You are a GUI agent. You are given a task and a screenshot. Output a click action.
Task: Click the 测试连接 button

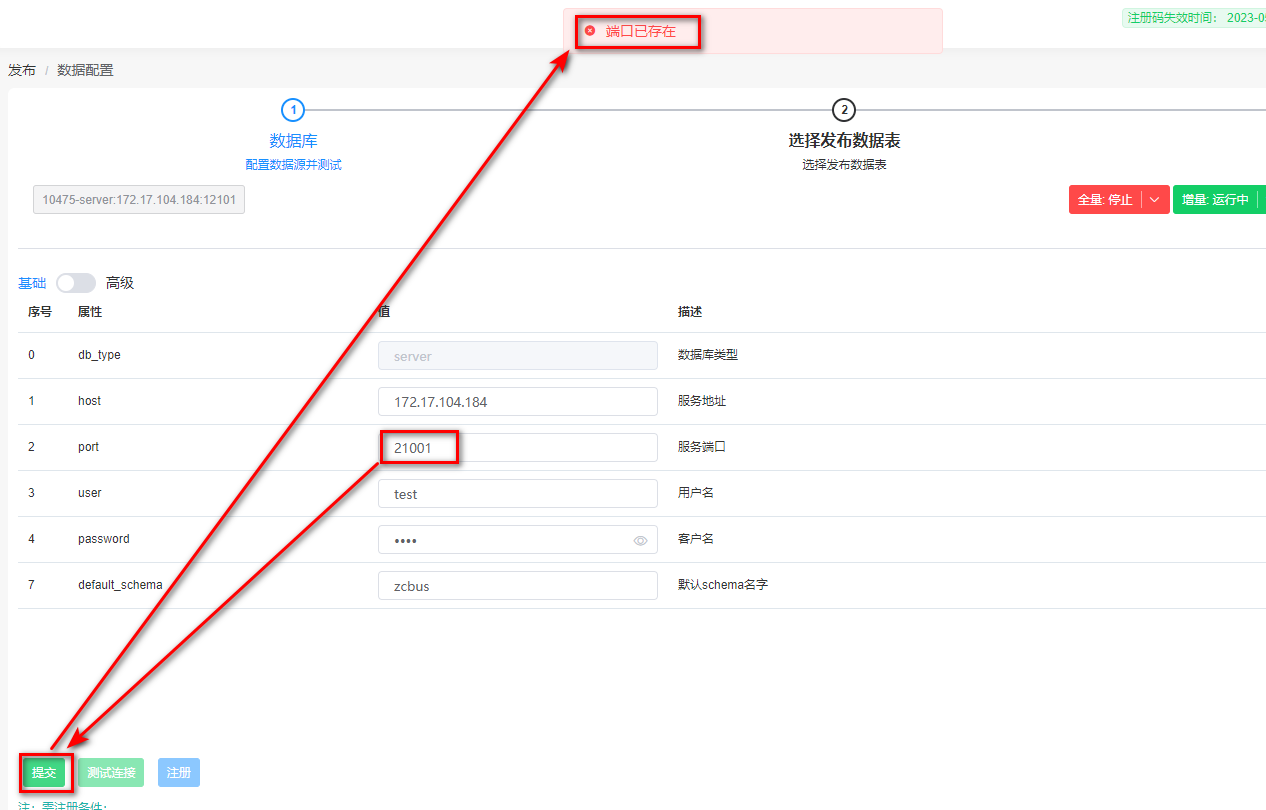pyautogui.click(x=111, y=772)
